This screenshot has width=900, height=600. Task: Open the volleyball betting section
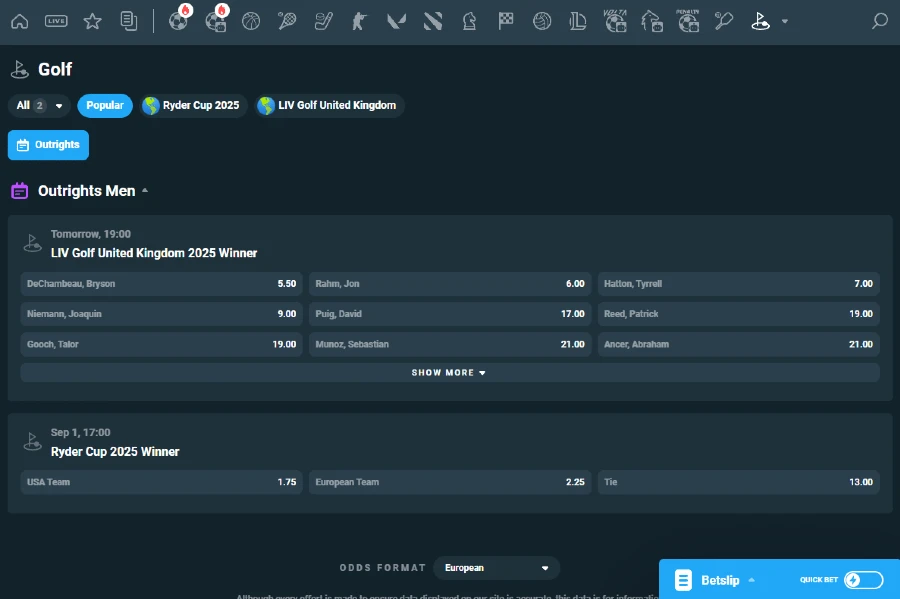coord(541,20)
